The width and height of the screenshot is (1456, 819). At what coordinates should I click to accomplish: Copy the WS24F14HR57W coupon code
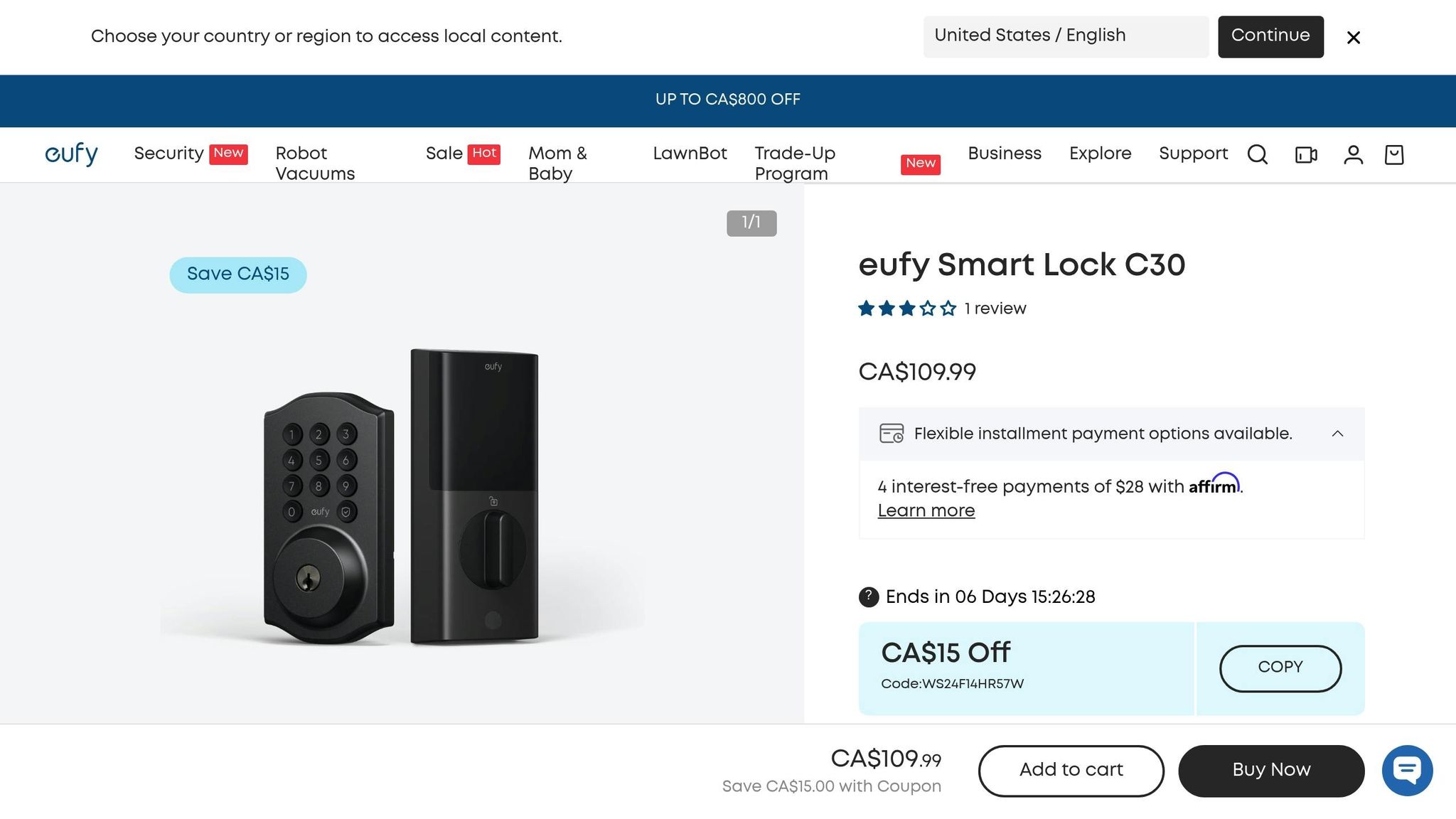1280,668
